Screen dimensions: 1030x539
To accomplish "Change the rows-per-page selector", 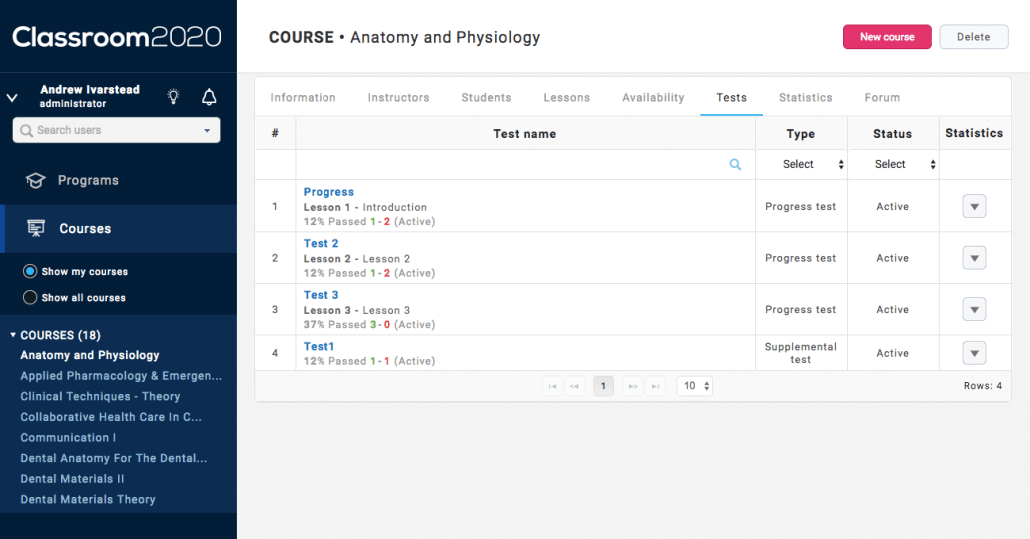I will 695,386.
